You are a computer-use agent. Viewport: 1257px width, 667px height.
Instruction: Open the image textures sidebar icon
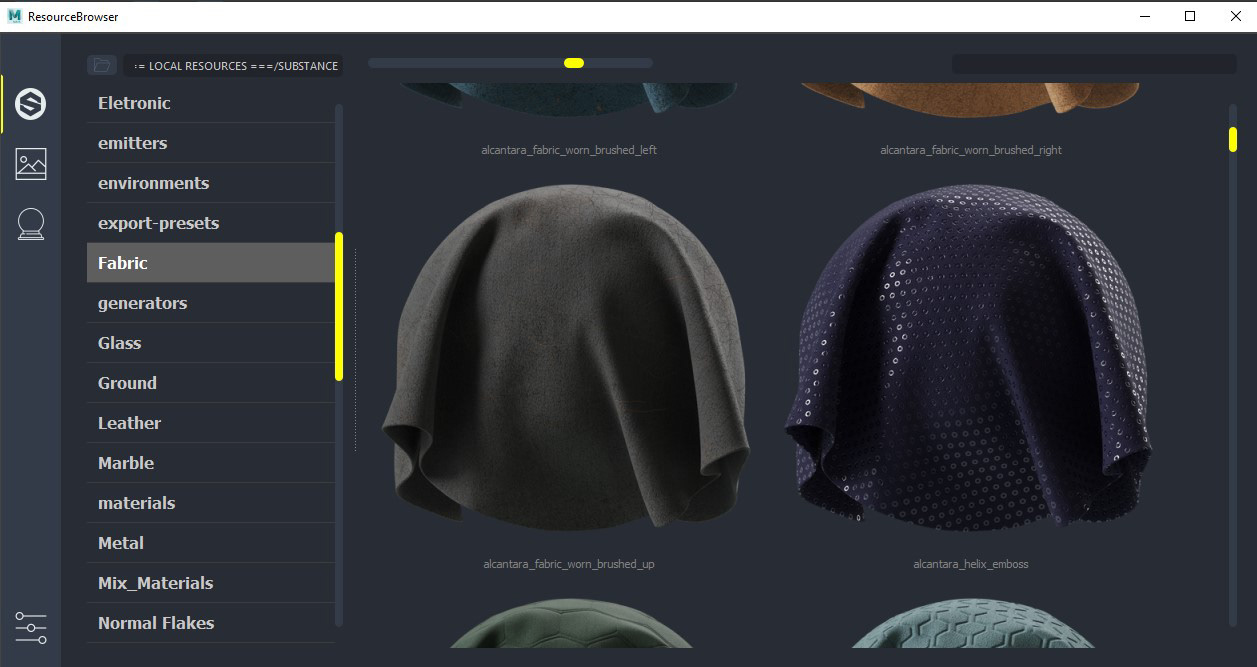coord(31,163)
